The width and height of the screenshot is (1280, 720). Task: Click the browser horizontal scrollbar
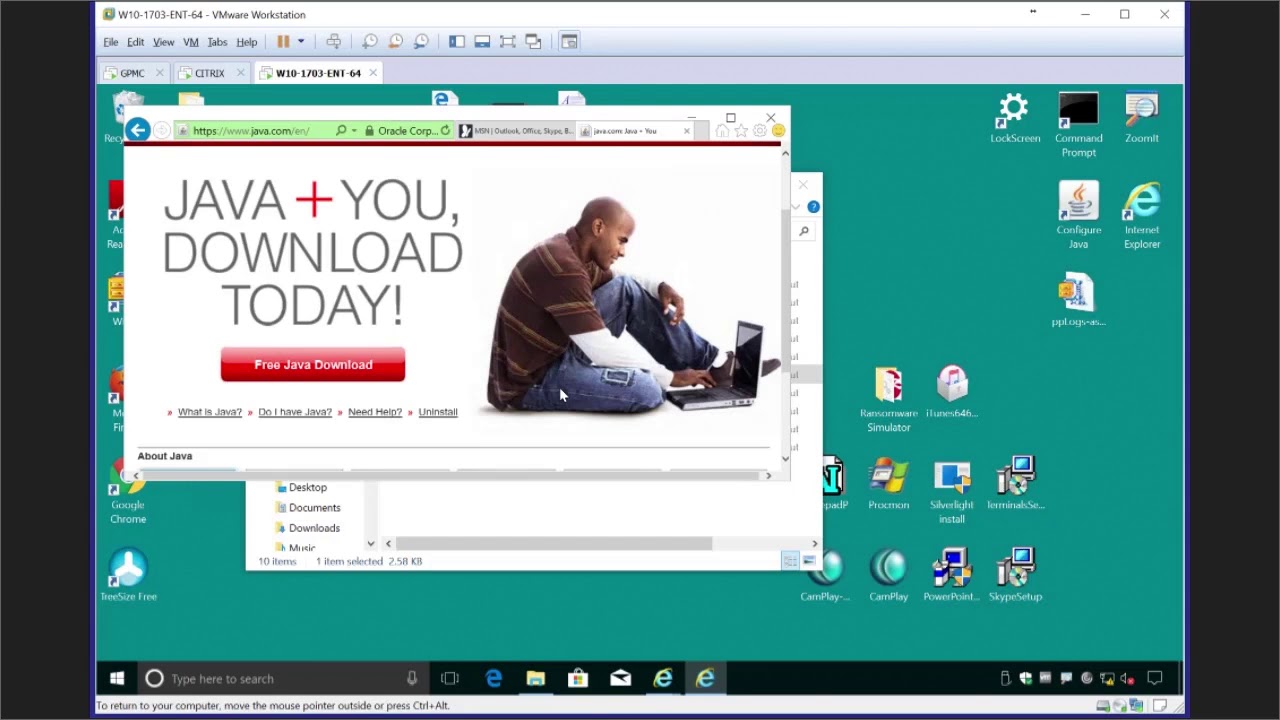[450, 476]
